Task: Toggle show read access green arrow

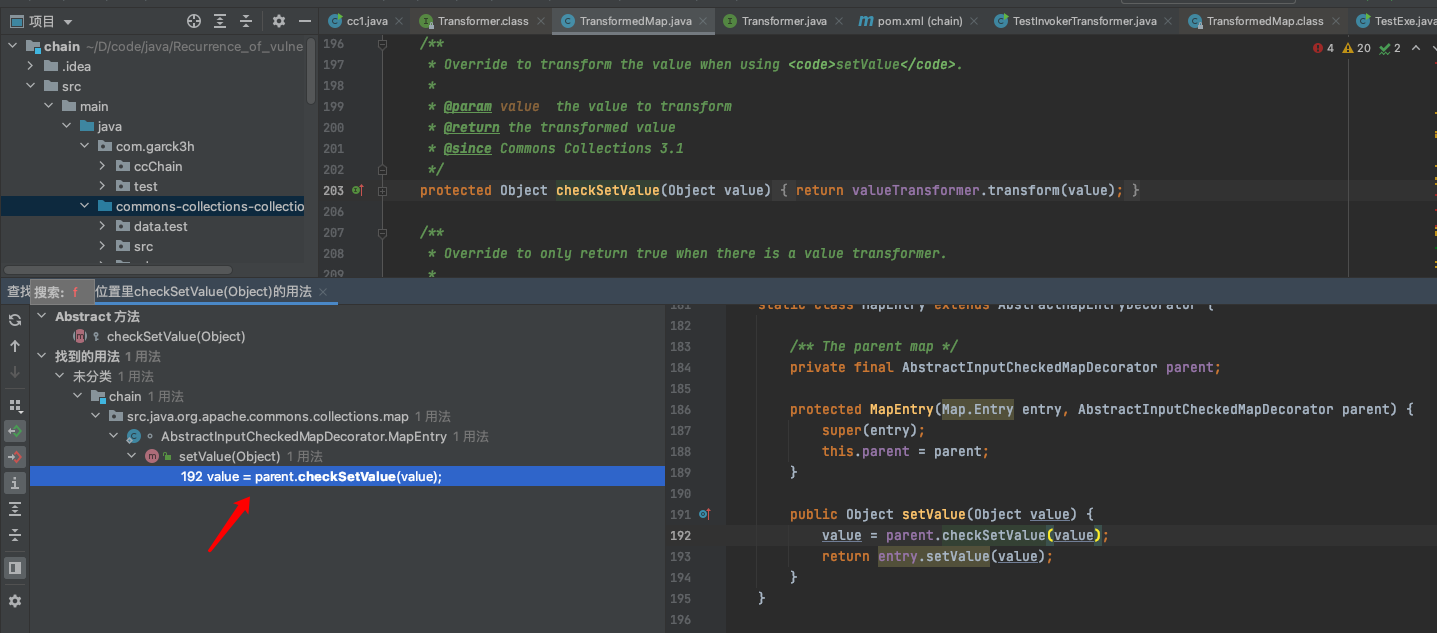Action: click(15, 431)
